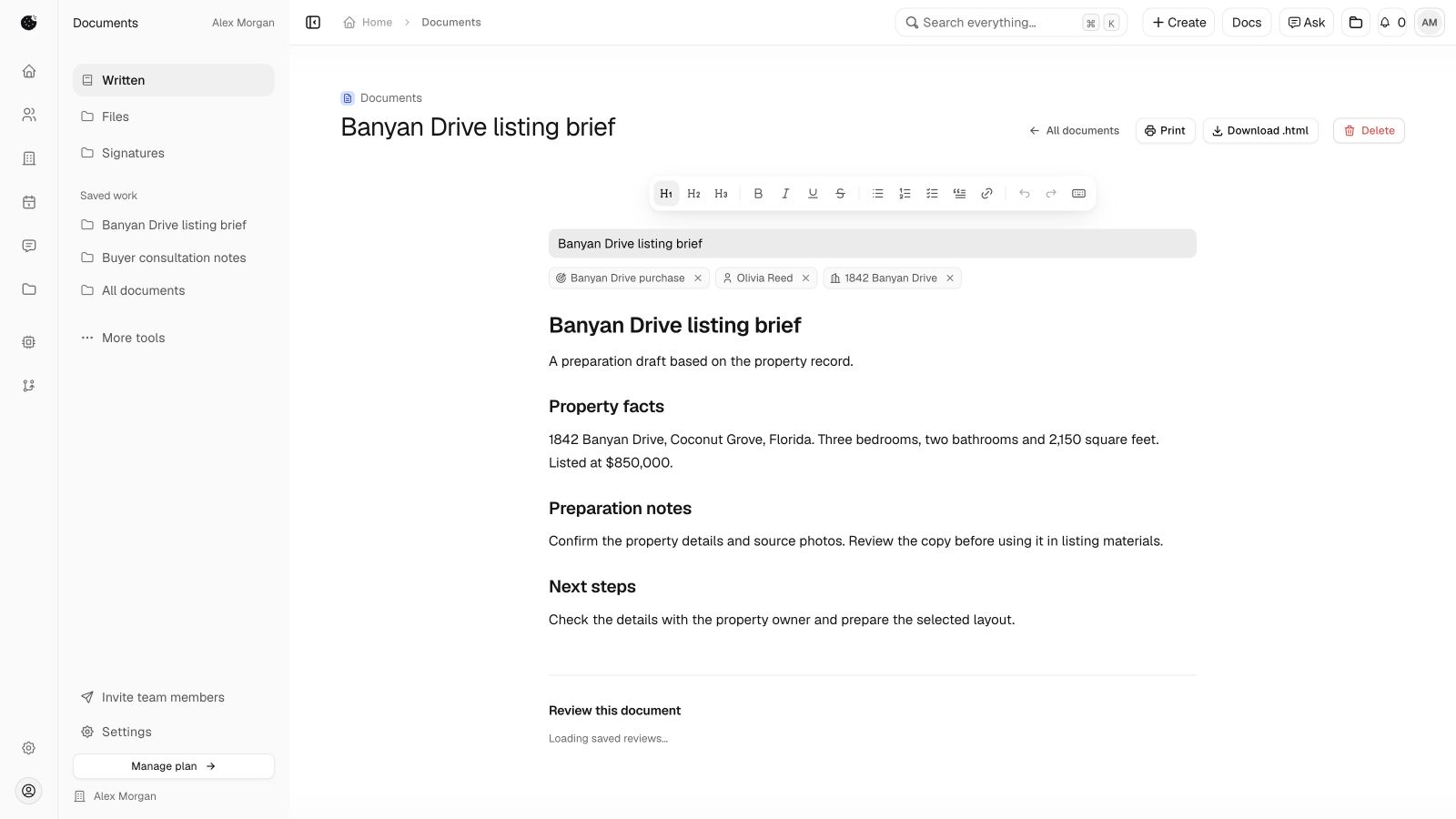Go back to All documents link
The height and width of the screenshot is (819, 1456).
coord(1074,131)
